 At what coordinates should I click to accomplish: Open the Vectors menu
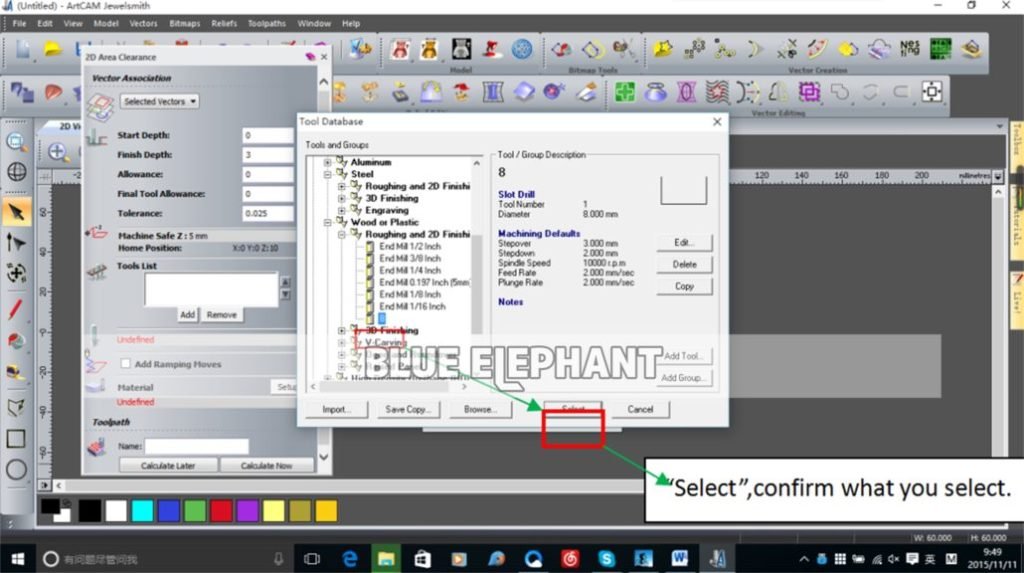point(143,24)
